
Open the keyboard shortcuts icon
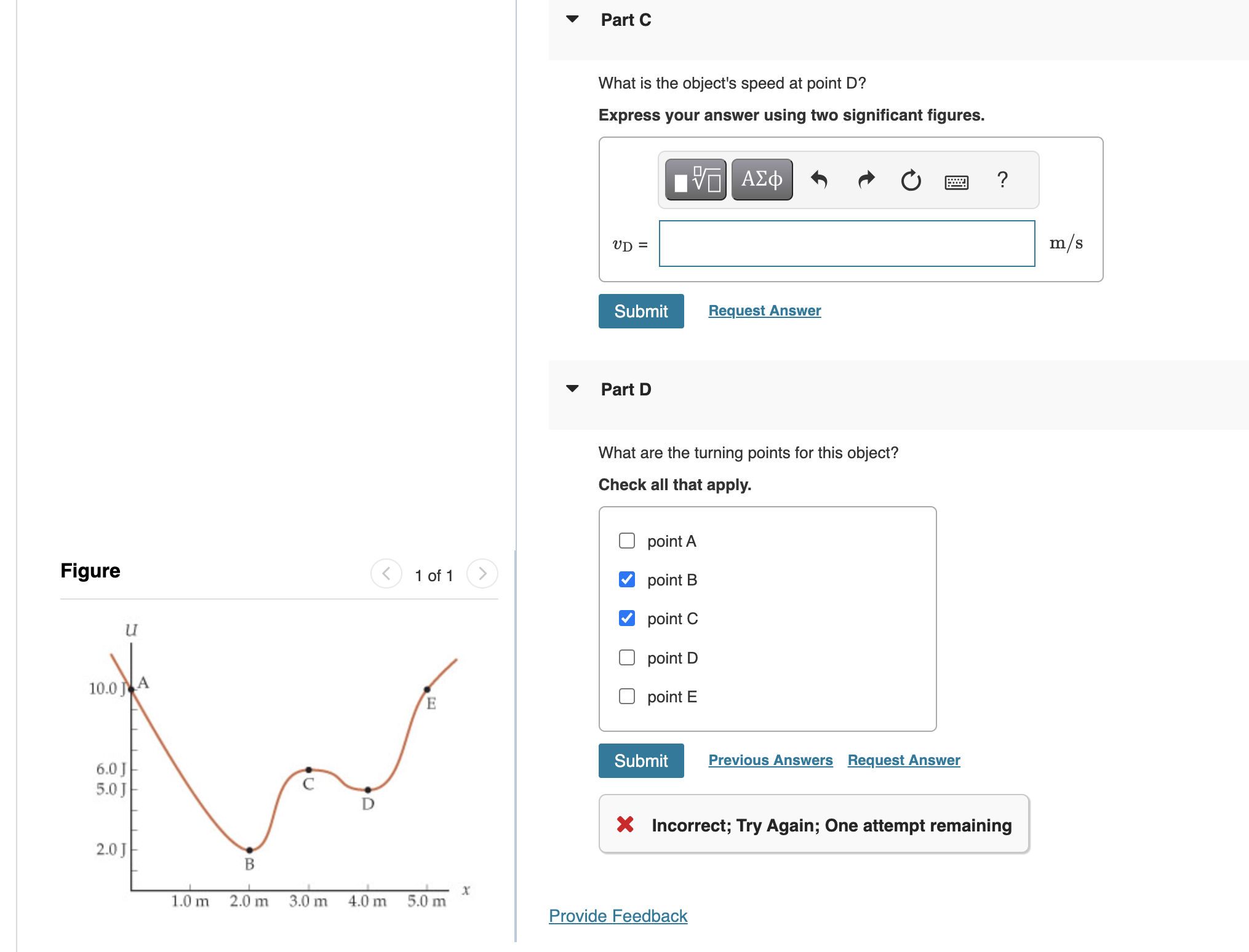point(957,181)
